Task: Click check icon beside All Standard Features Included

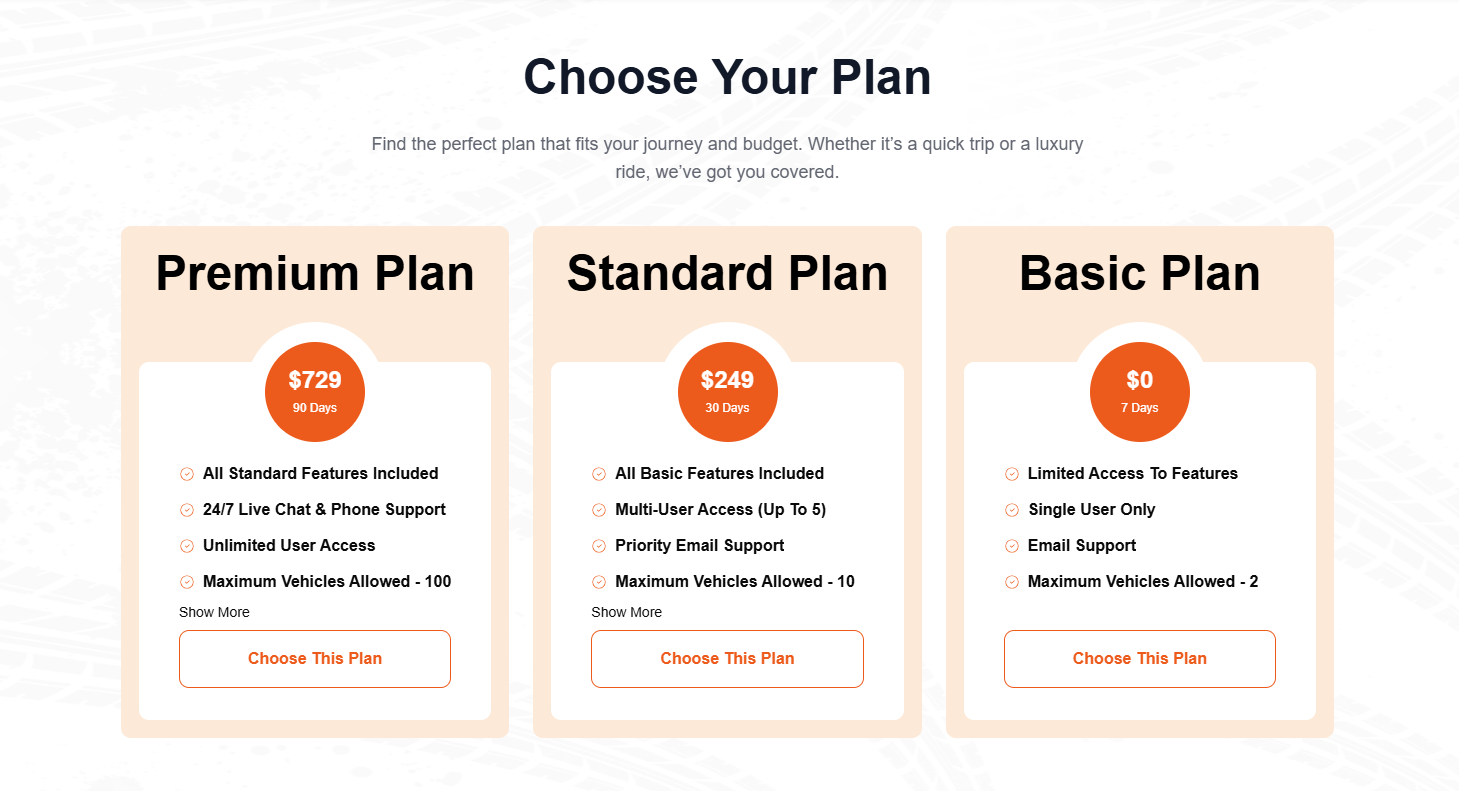Action: click(x=187, y=474)
